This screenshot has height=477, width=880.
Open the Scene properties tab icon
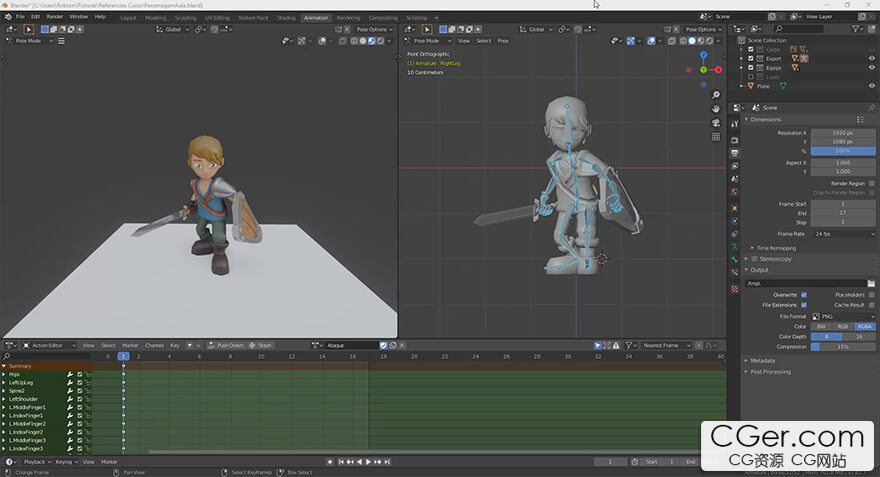pyautogui.click(x=735, y=179)
